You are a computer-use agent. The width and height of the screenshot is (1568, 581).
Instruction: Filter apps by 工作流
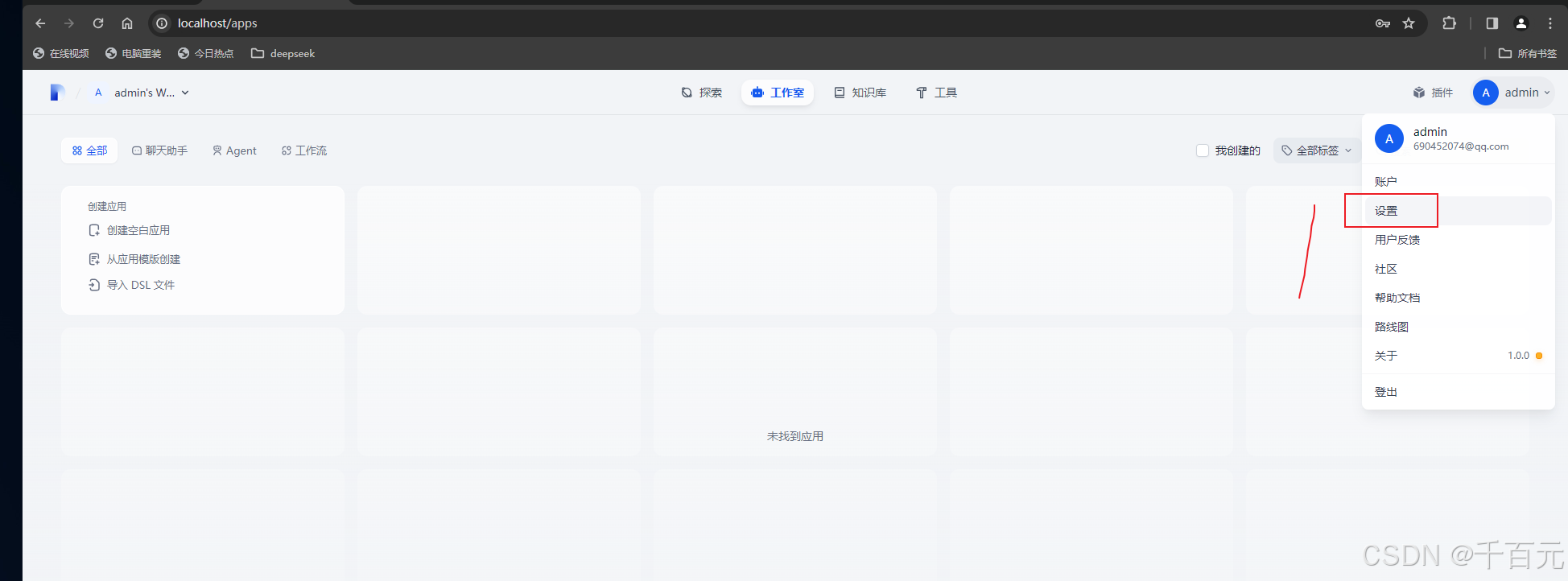304,150
